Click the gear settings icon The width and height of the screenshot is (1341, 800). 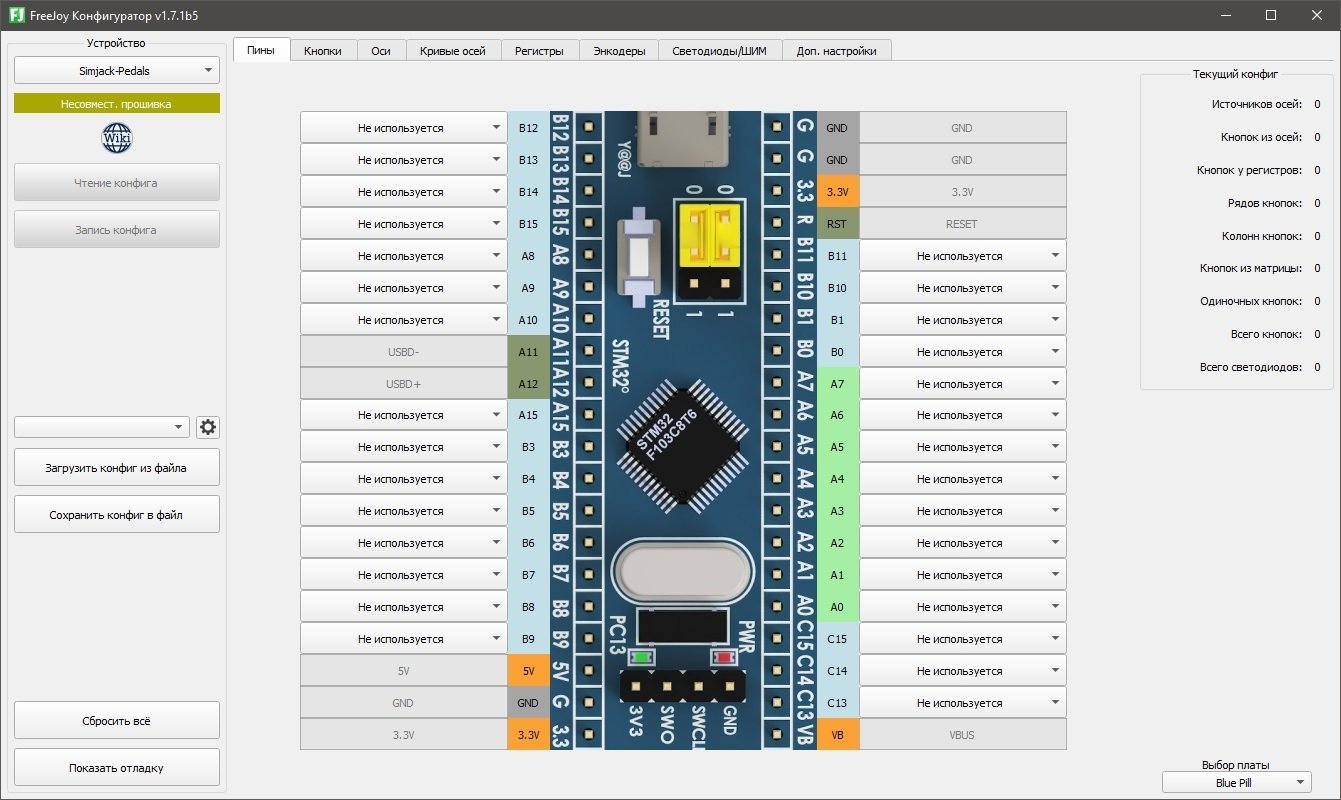208,427
